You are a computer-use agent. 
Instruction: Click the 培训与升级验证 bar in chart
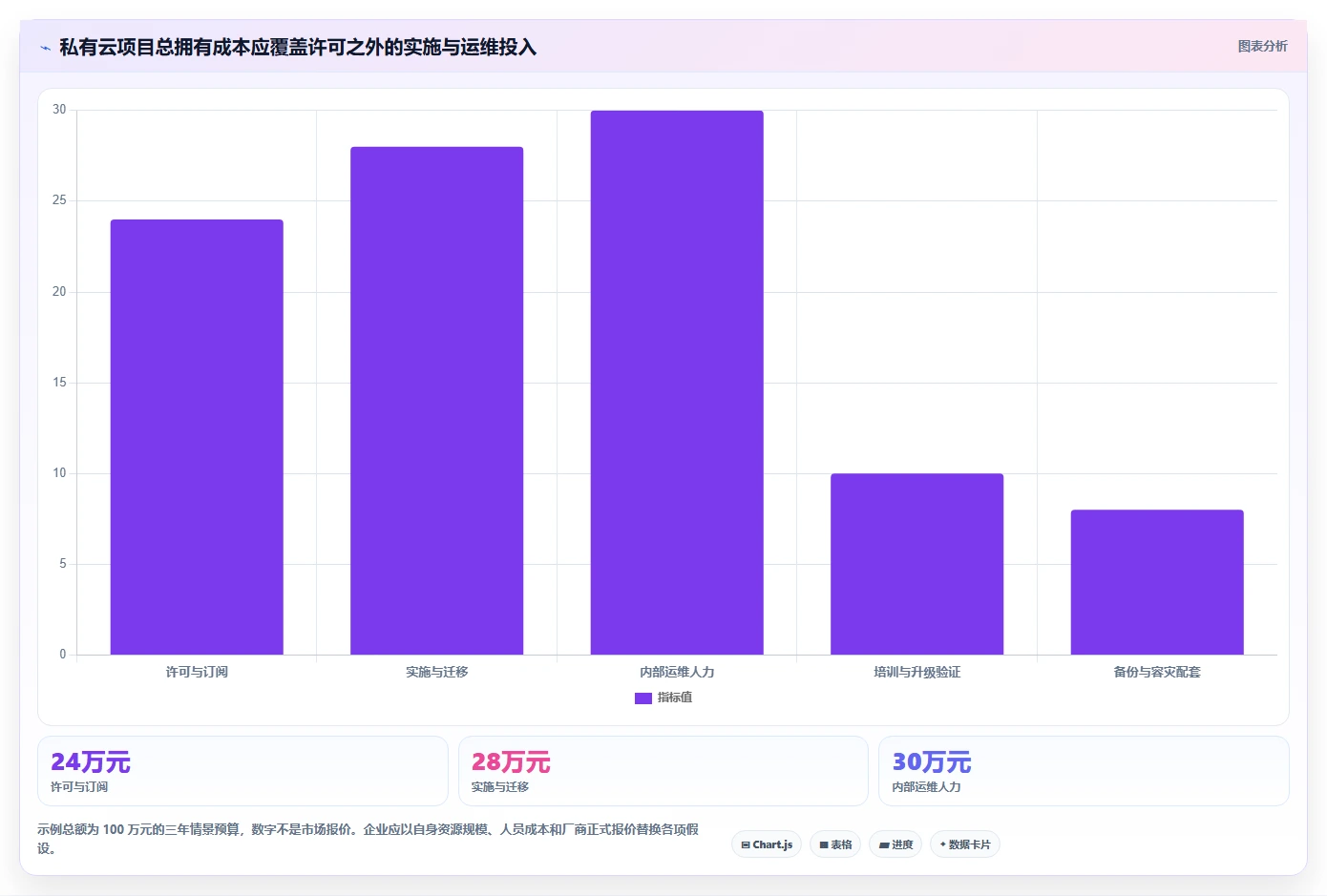[x=916, y=564]
